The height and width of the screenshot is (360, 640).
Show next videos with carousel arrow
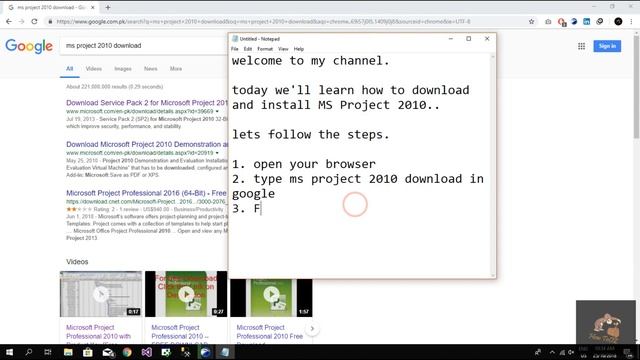312,329
